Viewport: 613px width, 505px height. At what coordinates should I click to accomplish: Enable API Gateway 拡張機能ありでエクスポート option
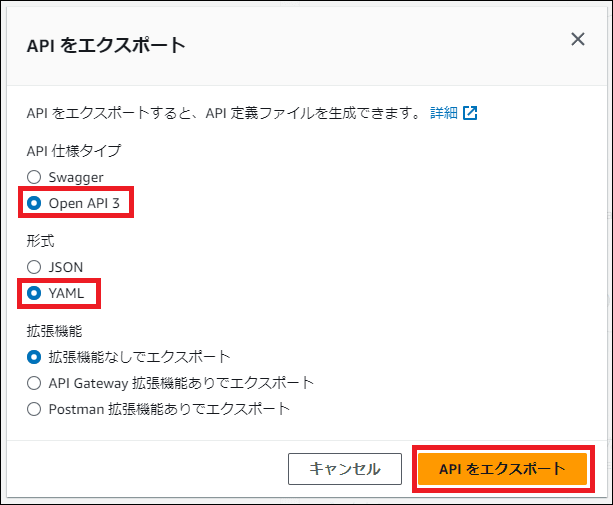[34, 382]
